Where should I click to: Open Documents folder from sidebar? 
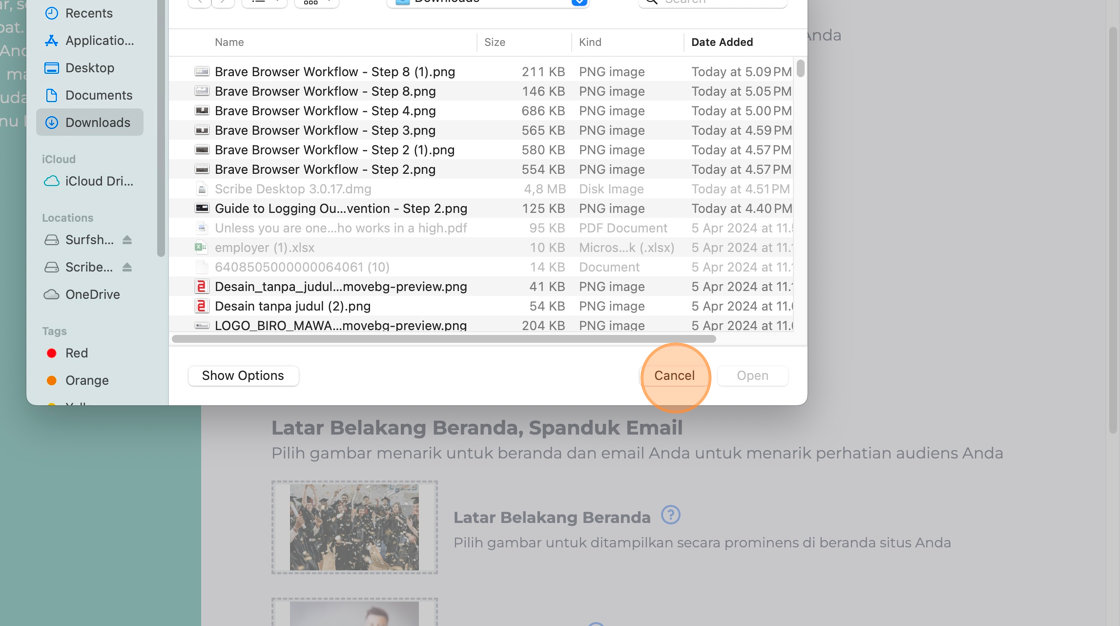(x=89, y=95)
